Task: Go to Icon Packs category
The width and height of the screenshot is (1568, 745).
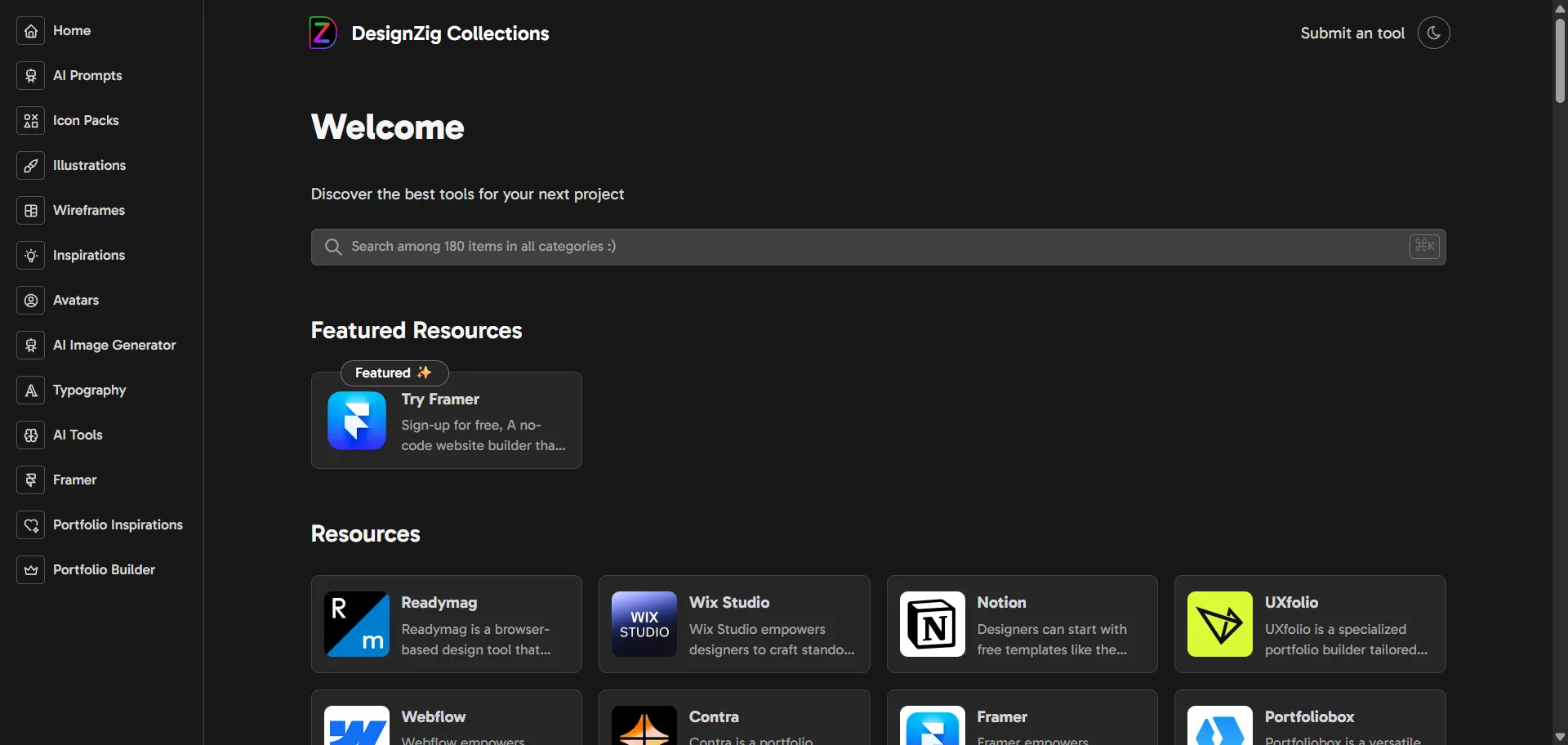Action: coord(86,121)
